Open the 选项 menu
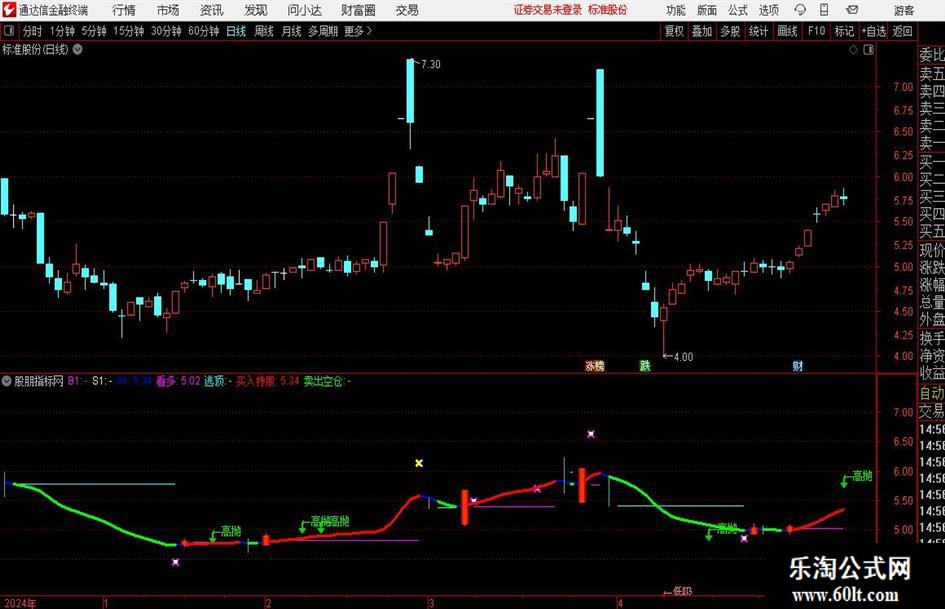The image size is (945, 609). [768, 10]
